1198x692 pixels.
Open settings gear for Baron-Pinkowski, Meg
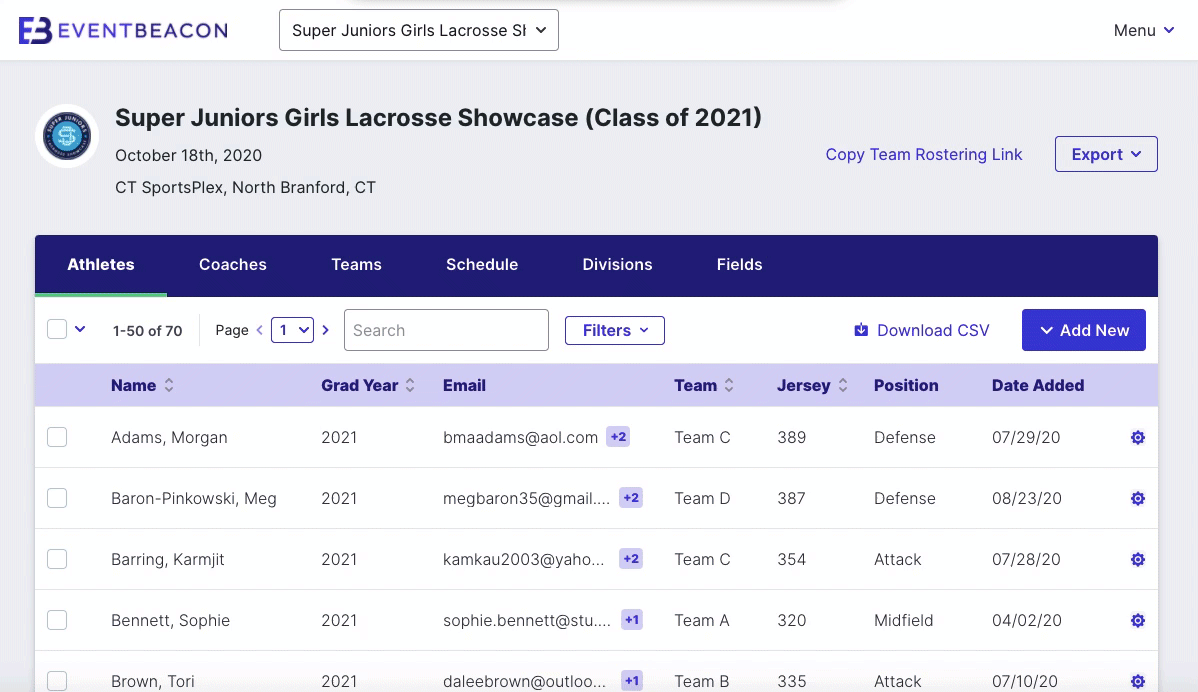pos(1138,498)
